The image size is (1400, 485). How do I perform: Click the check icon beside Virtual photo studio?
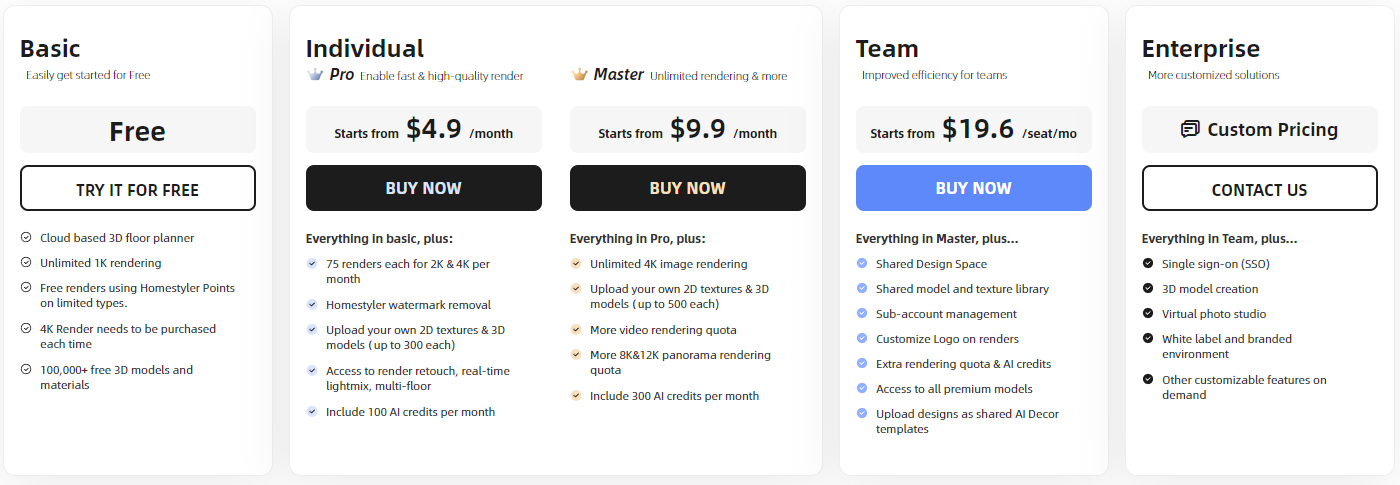click(x=1148, y=314)
